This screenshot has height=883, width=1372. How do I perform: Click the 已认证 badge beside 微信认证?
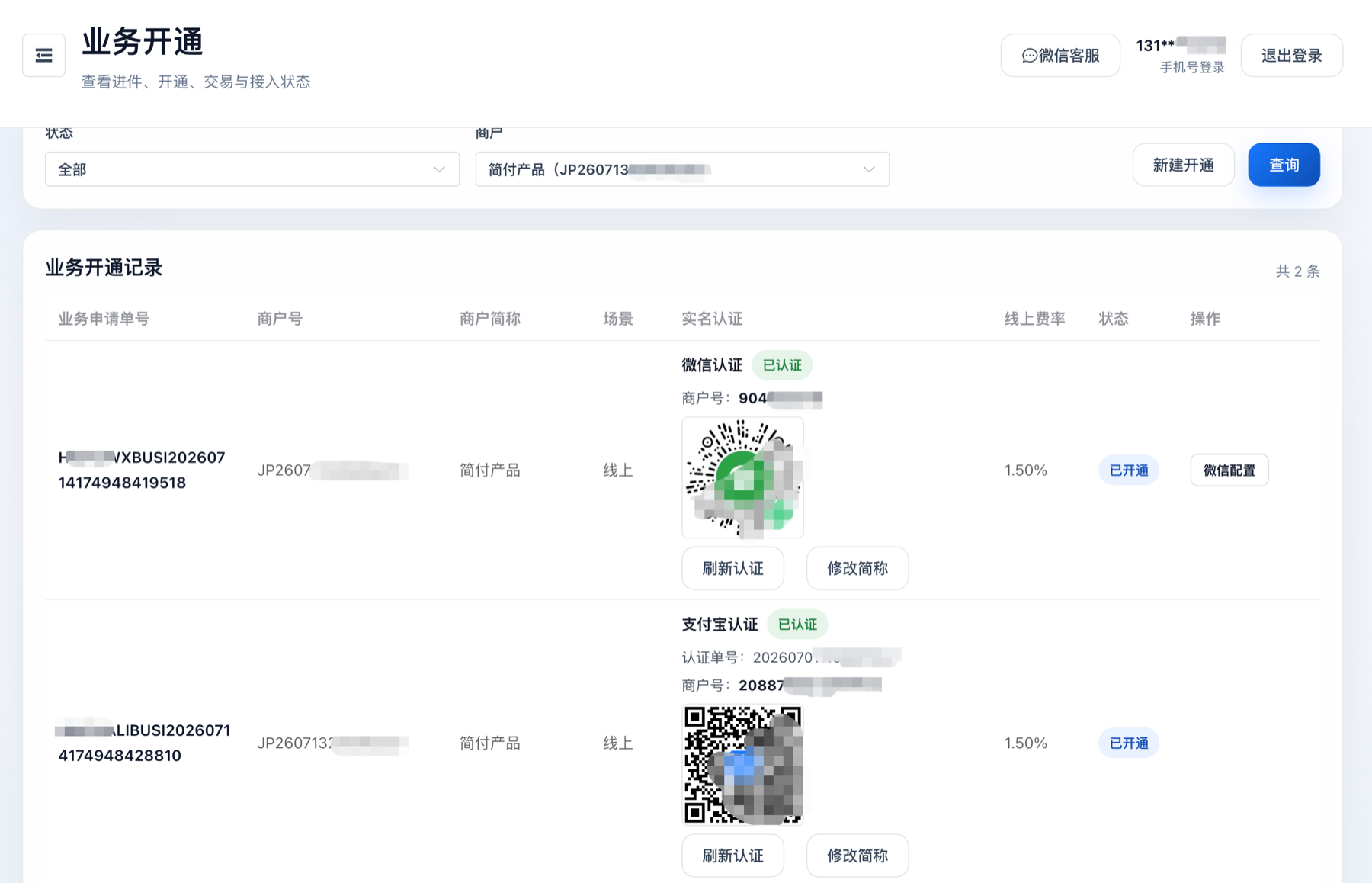[782, 365]
